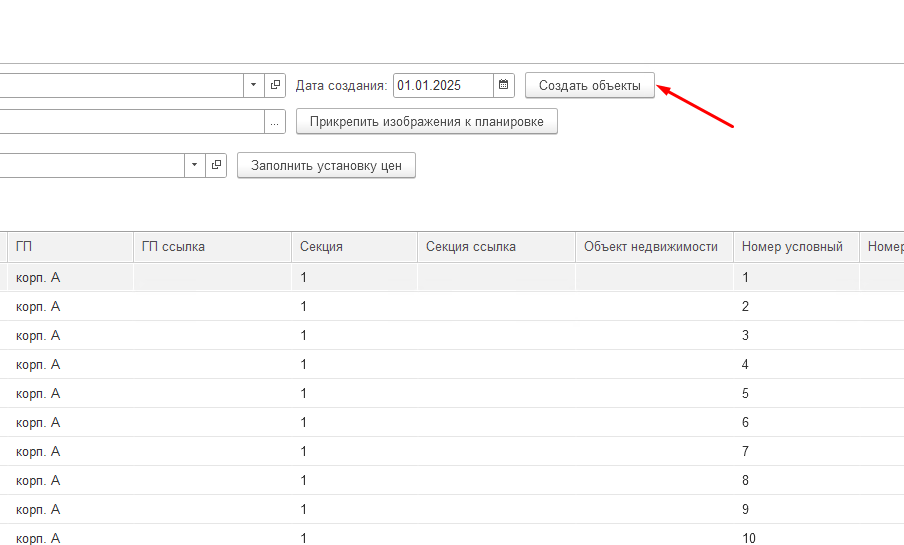Click Секция cell in row numbered 9
904x545 pixels.
(x=355, y=509)
